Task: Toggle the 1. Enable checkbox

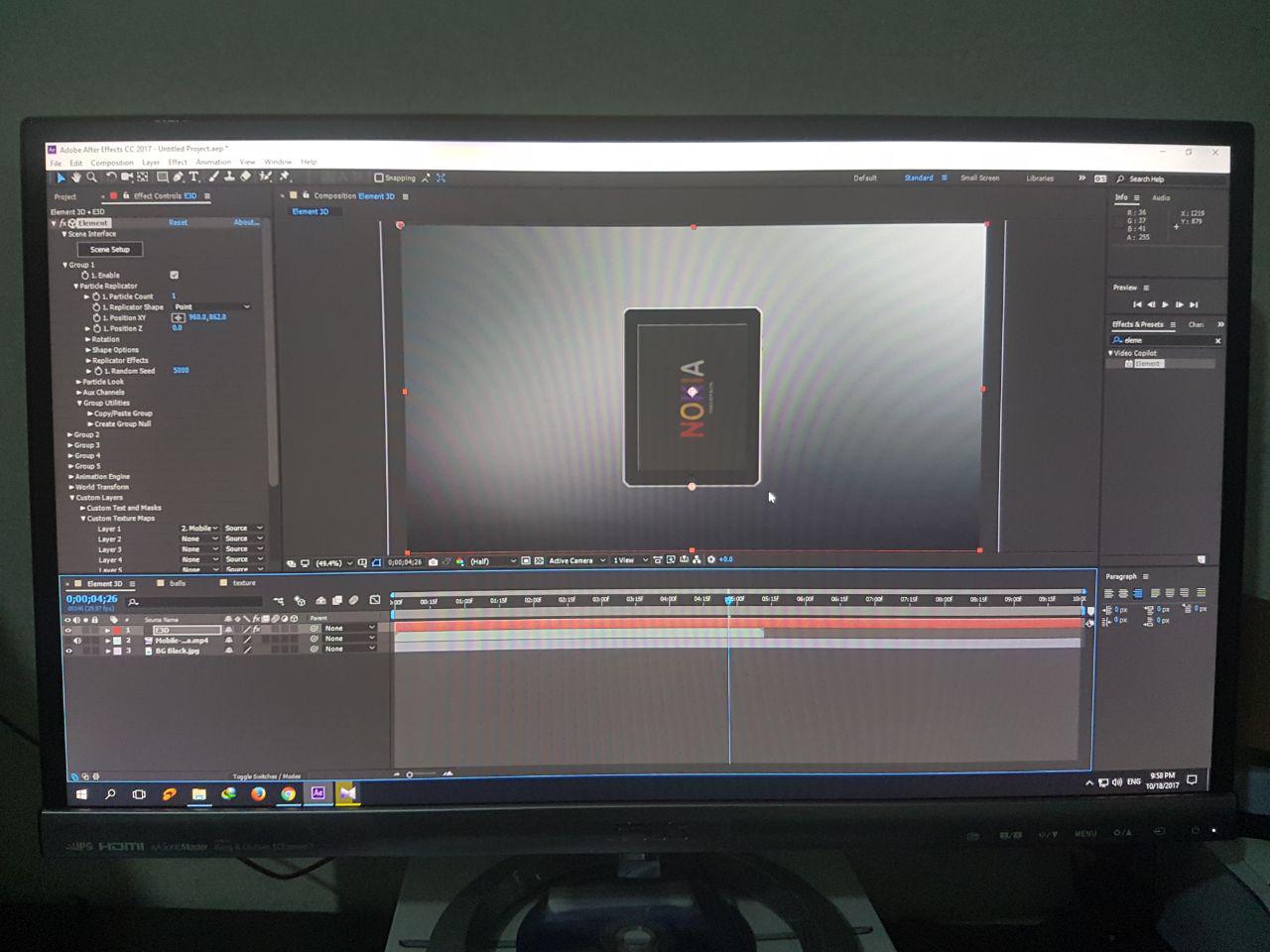Action: (x=174, y=276)
